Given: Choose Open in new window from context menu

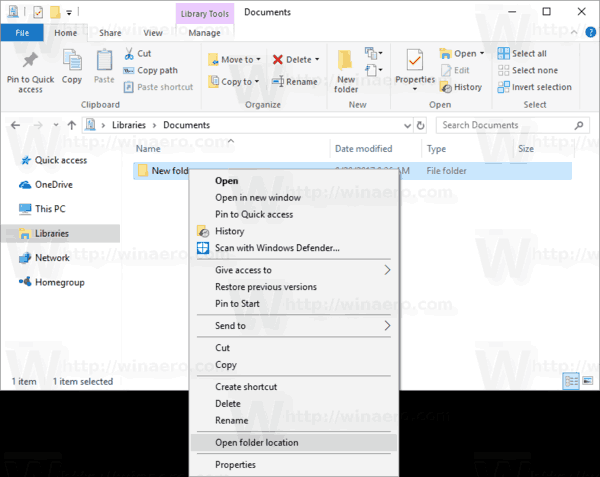Looking at the screenshot, I should point(294,198).
